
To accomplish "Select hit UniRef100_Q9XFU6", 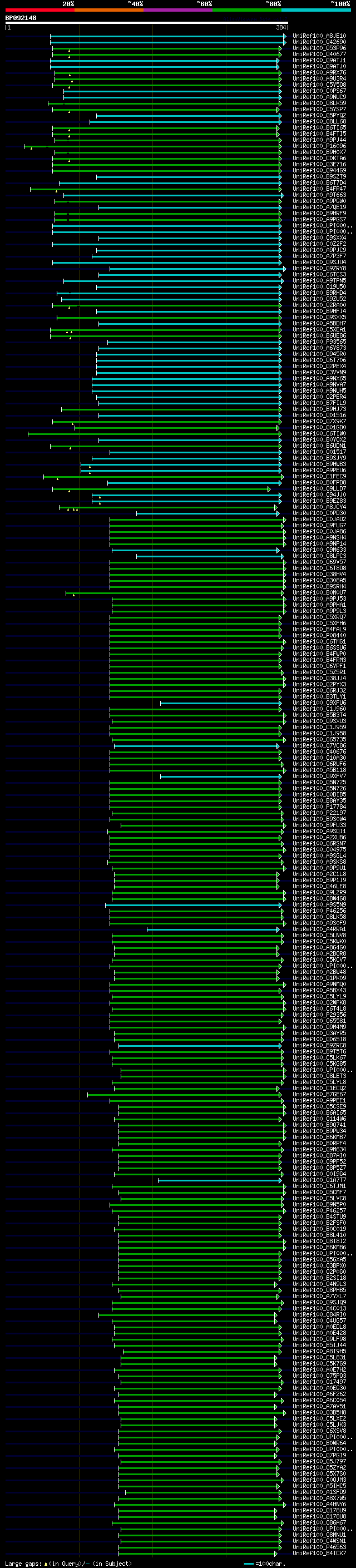I will tap(319, 703).
